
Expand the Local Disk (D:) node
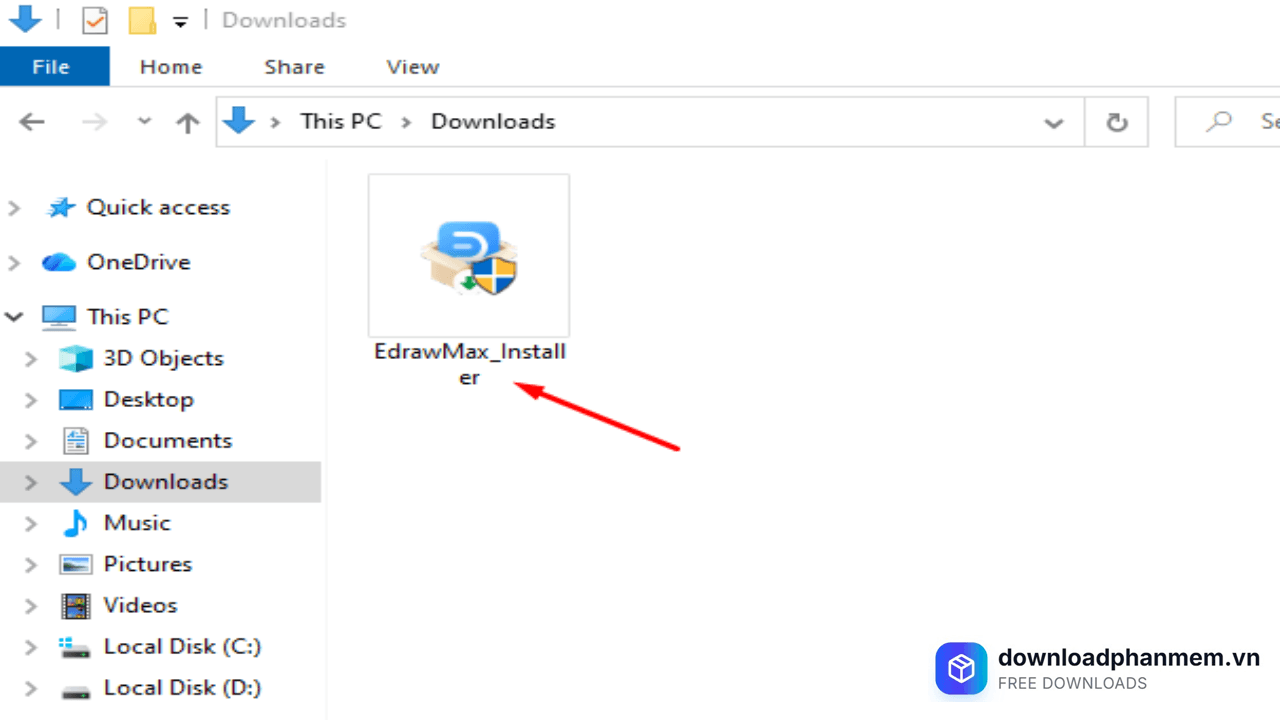point(31,688)
